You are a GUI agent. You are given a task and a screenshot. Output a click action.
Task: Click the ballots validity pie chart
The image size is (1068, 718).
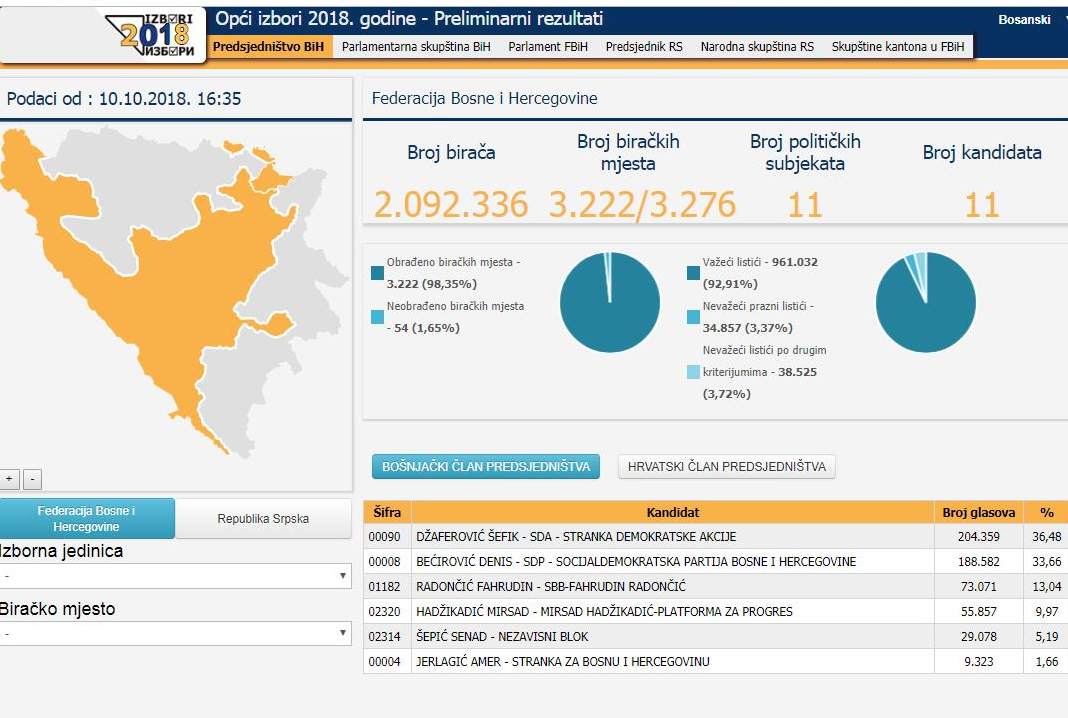pos(926,302)
